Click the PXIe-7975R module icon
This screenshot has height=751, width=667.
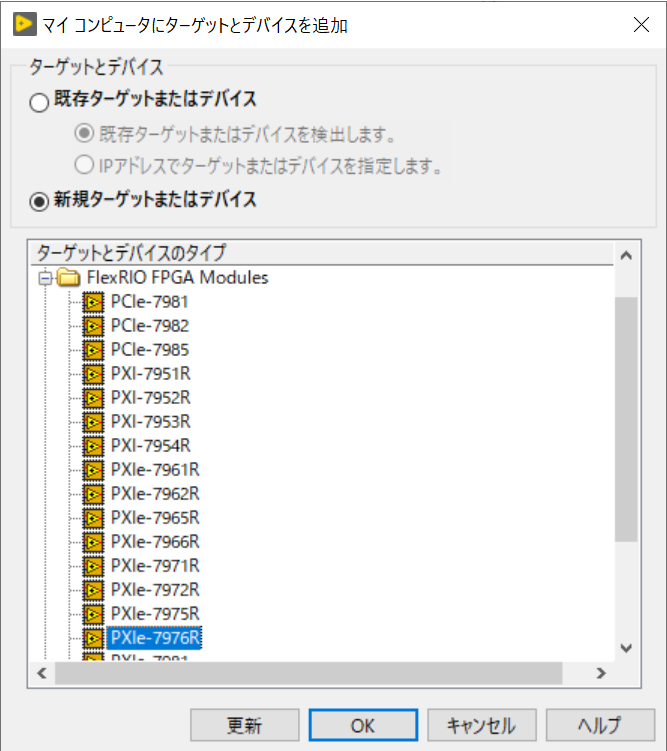tap(93, 614)
